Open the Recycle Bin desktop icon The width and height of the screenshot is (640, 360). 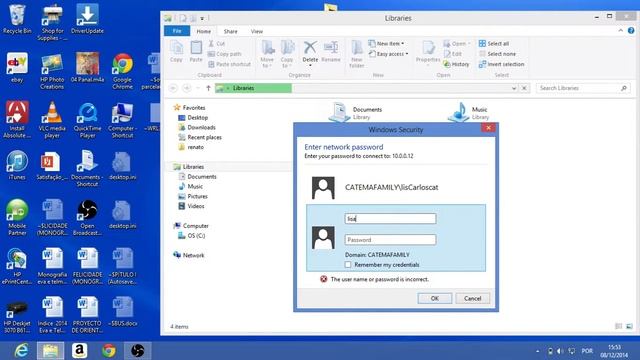pyautogui.click(x=17, y=19)
